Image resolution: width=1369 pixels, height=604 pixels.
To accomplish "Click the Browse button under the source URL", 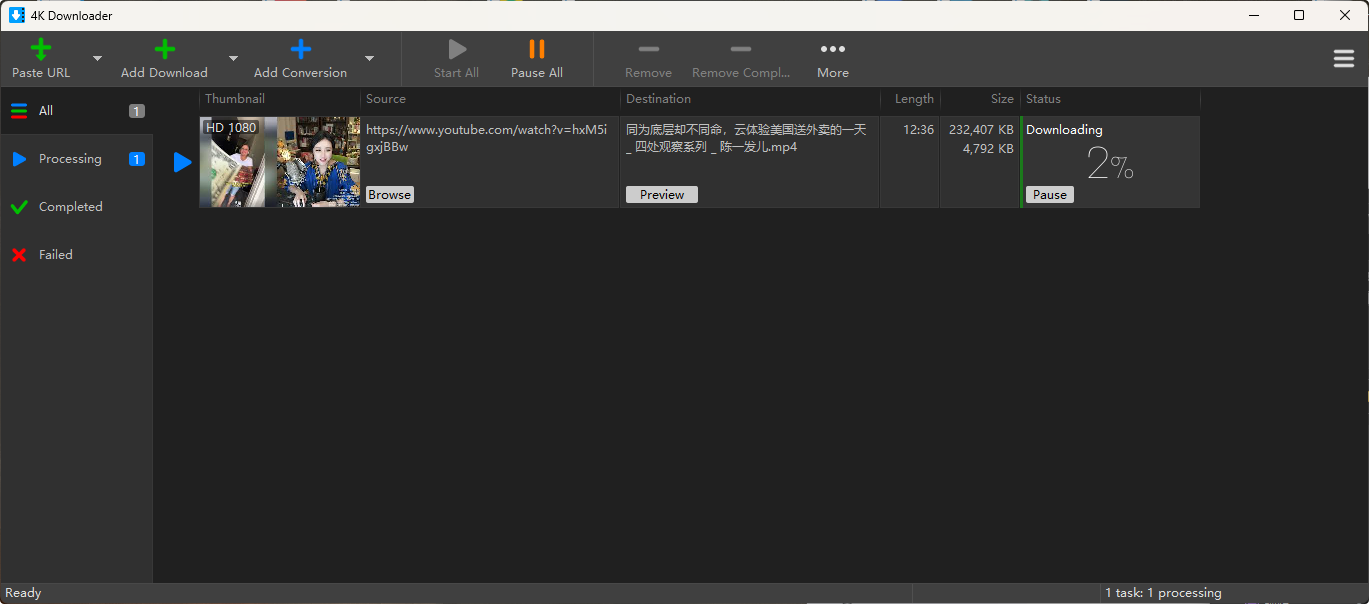I will point(389,195).
